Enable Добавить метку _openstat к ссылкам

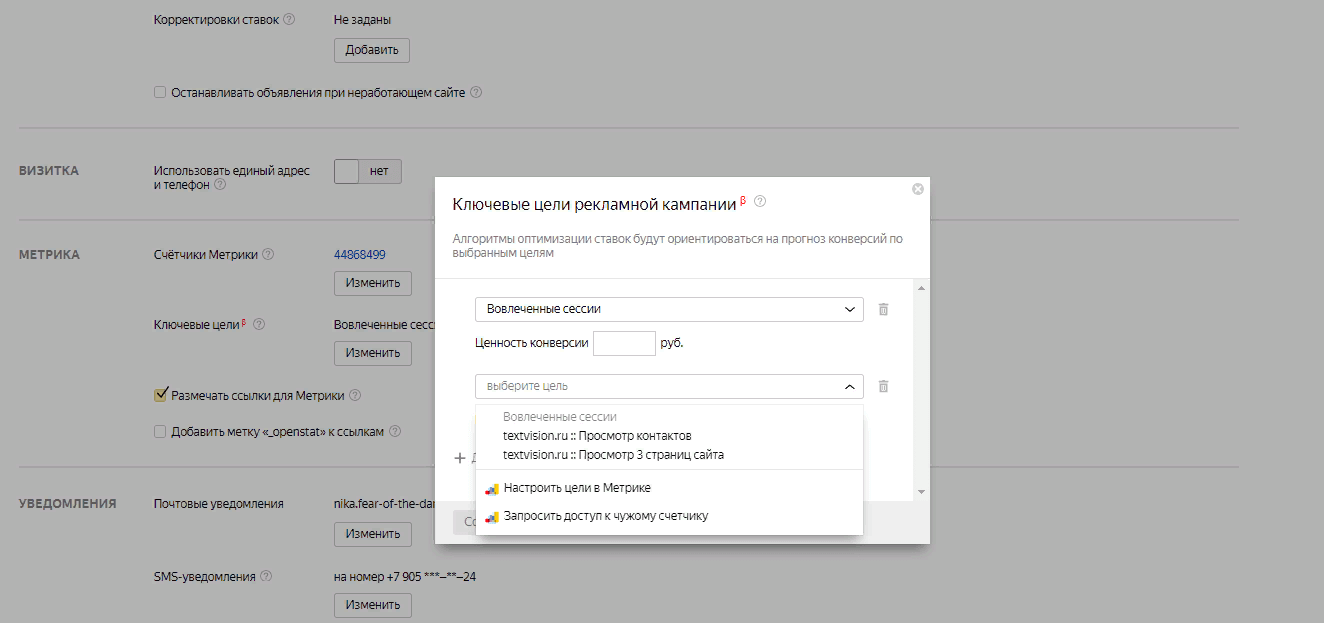160,431
